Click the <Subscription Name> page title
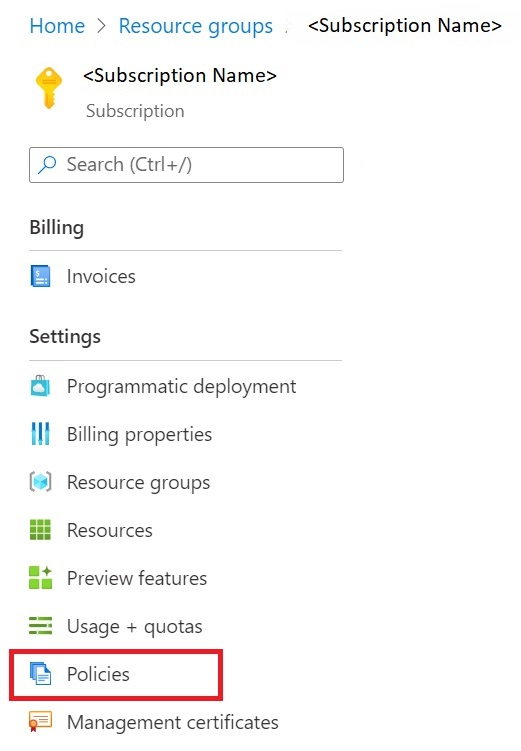This screenshot has height=751, width=521. tap(180, 76)
